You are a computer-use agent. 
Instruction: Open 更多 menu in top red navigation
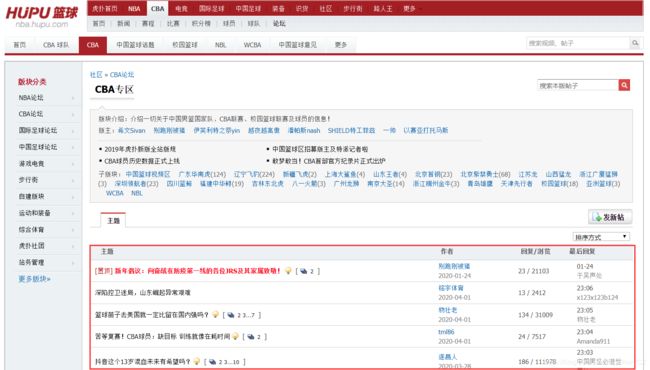(x=409, y=9)
